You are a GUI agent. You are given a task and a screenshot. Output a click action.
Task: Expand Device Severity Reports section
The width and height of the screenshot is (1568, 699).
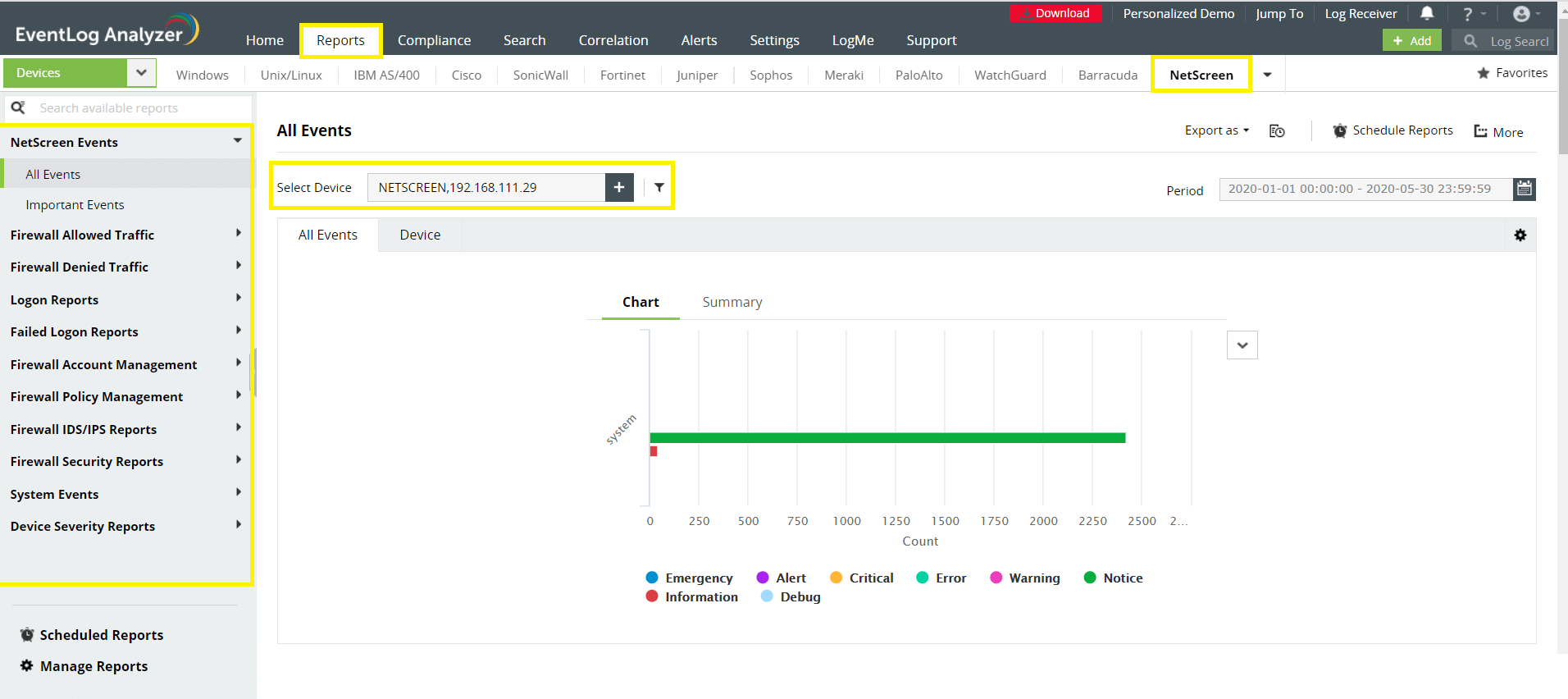[239, 524]
